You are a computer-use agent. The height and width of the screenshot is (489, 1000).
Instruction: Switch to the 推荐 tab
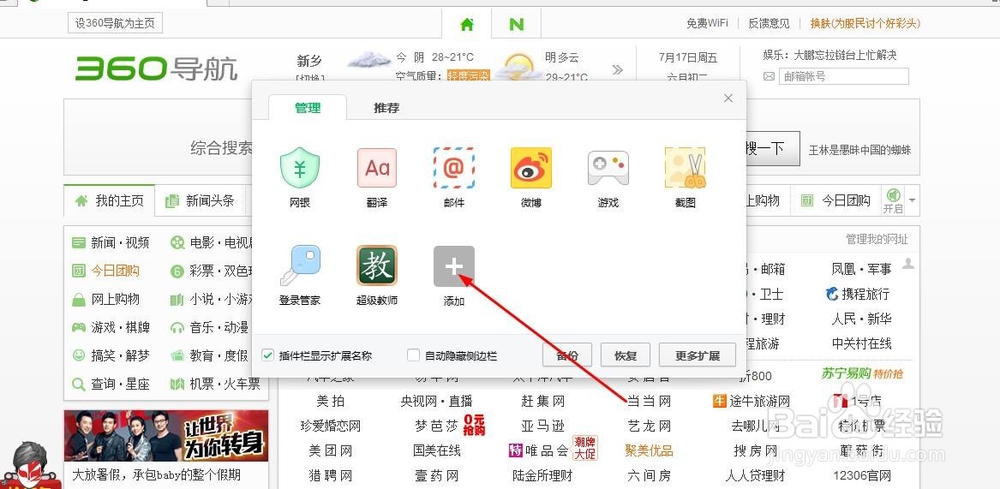tap(386, 108)
